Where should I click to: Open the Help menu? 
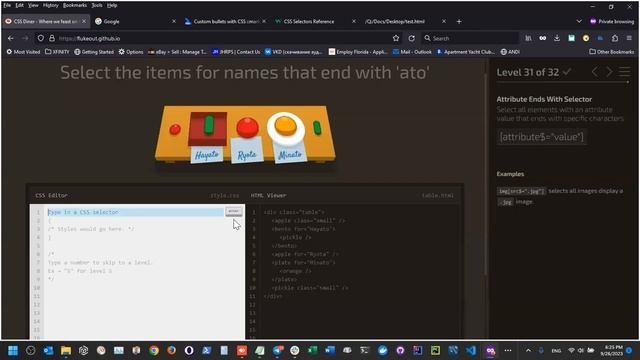(x=112, y=5)
